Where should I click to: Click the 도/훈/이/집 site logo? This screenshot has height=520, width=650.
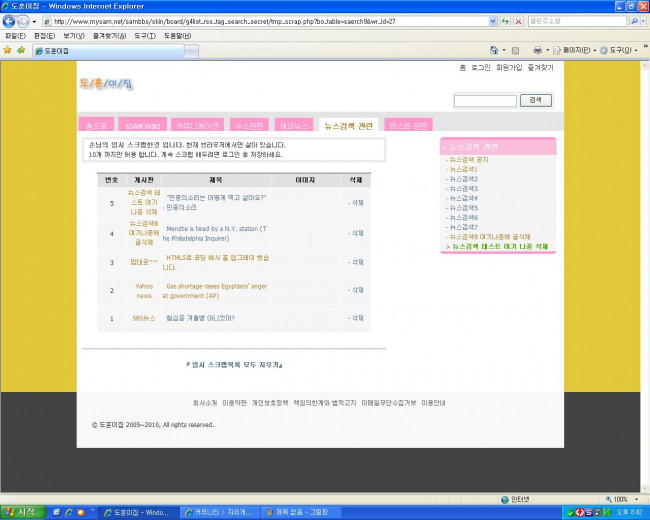pos(106,84)
